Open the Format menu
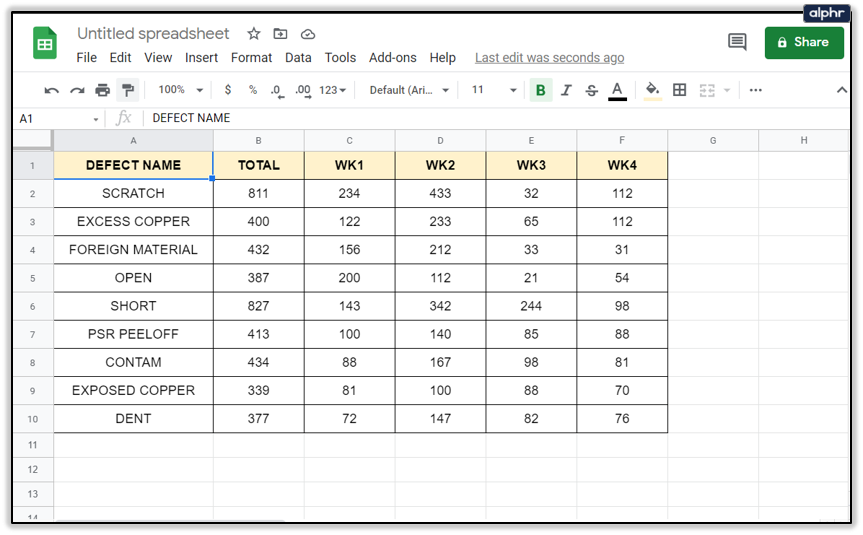 point(251,58)
